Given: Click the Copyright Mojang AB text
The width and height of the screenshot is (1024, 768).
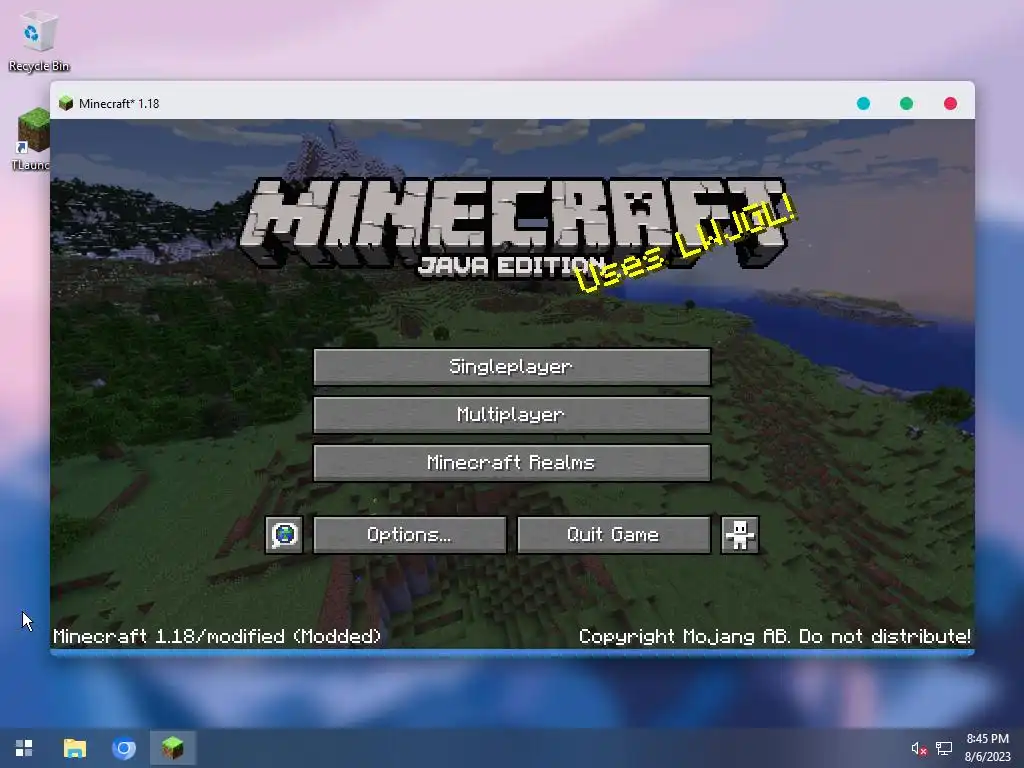Looking at the screenshot, I should click(775, 636).
